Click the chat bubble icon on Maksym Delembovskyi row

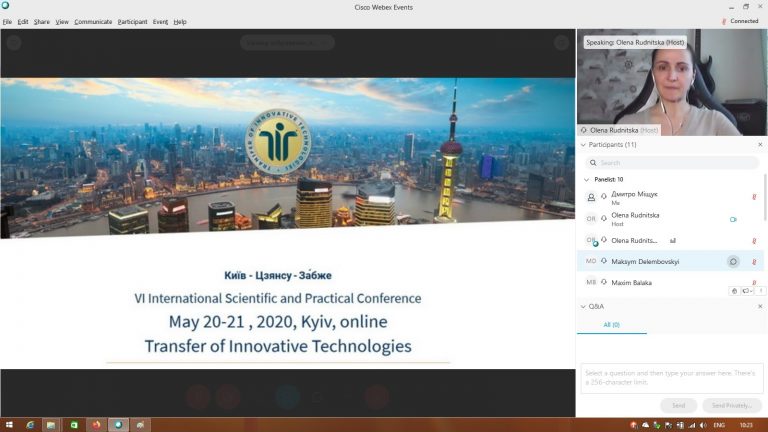click(x=733, y=262)
